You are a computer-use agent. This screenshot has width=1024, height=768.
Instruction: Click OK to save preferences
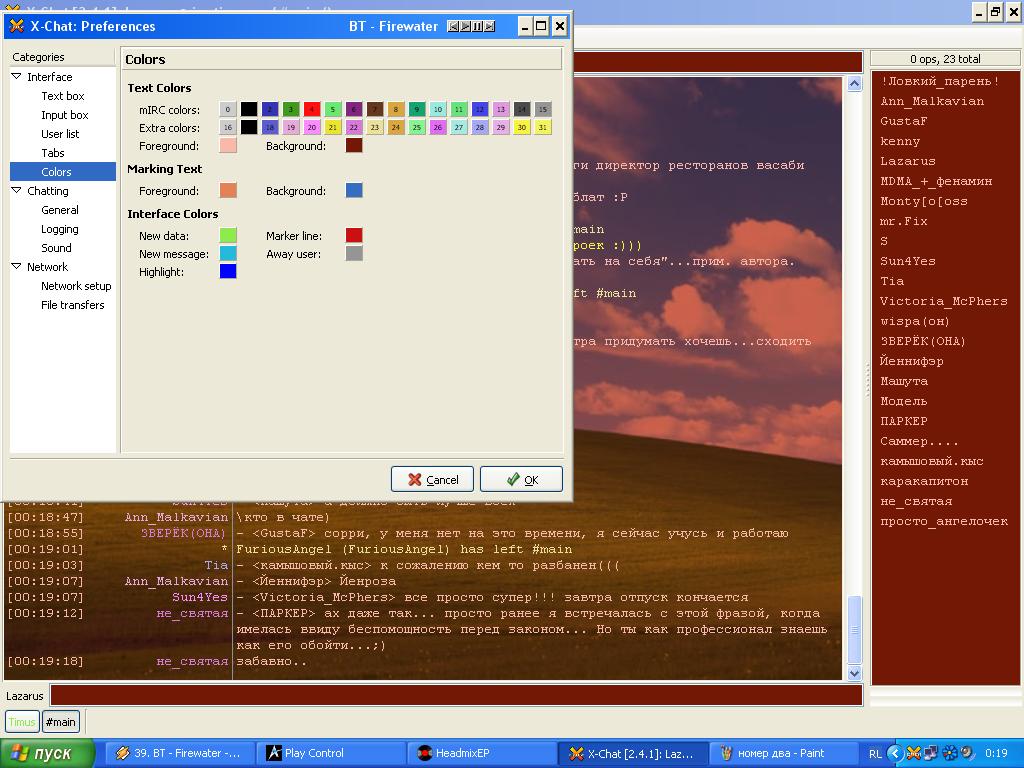coord(521,479)
